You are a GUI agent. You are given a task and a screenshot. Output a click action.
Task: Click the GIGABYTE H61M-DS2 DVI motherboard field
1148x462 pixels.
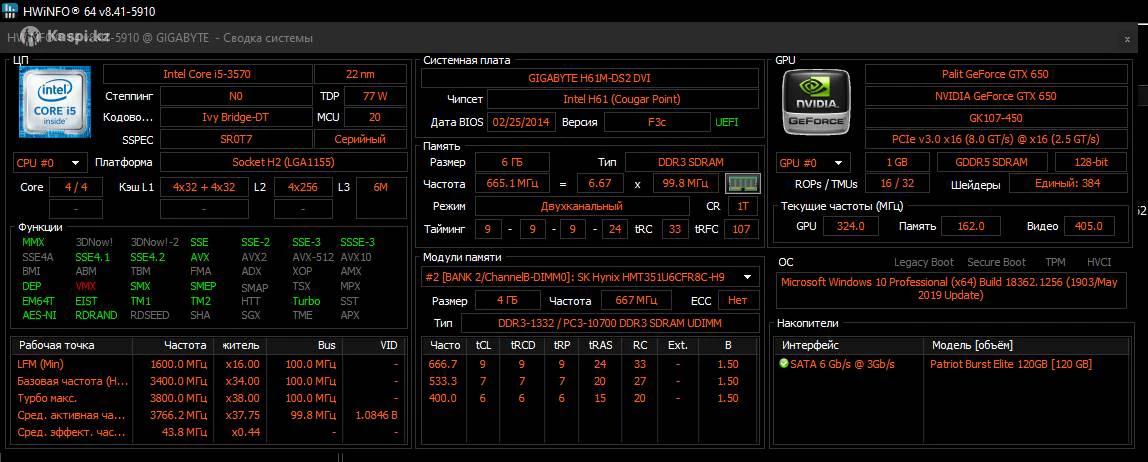pos(589,77)
